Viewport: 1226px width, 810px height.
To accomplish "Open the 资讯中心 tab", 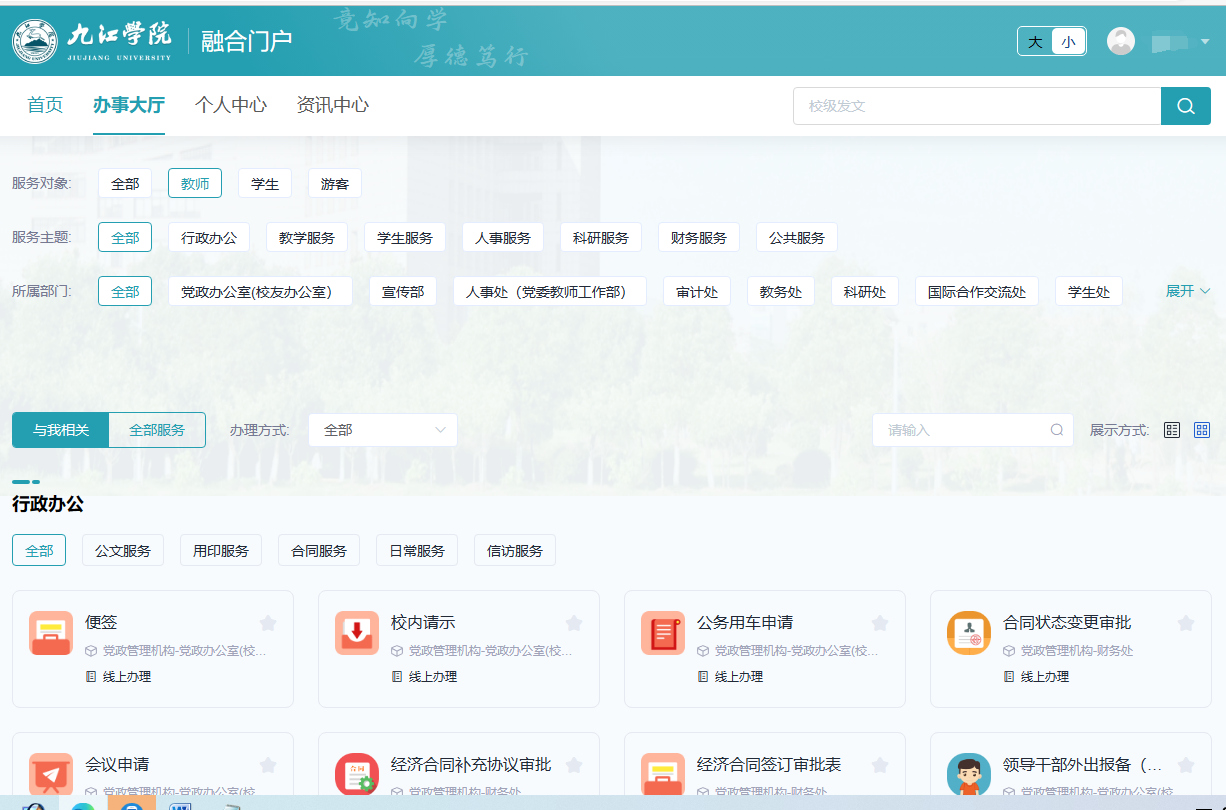I will coord(333,105).
